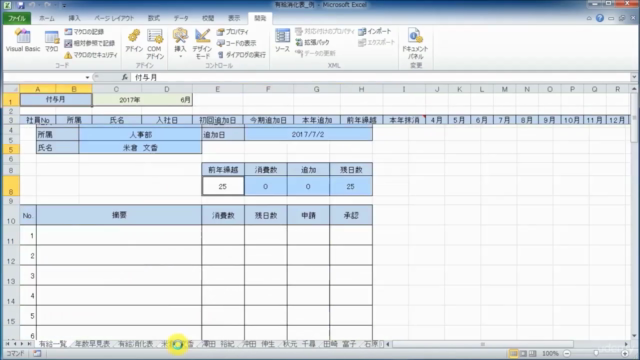Toggle デザインモード design mode
The height and width of the screenshot is (360, 640).
point(202,44)
